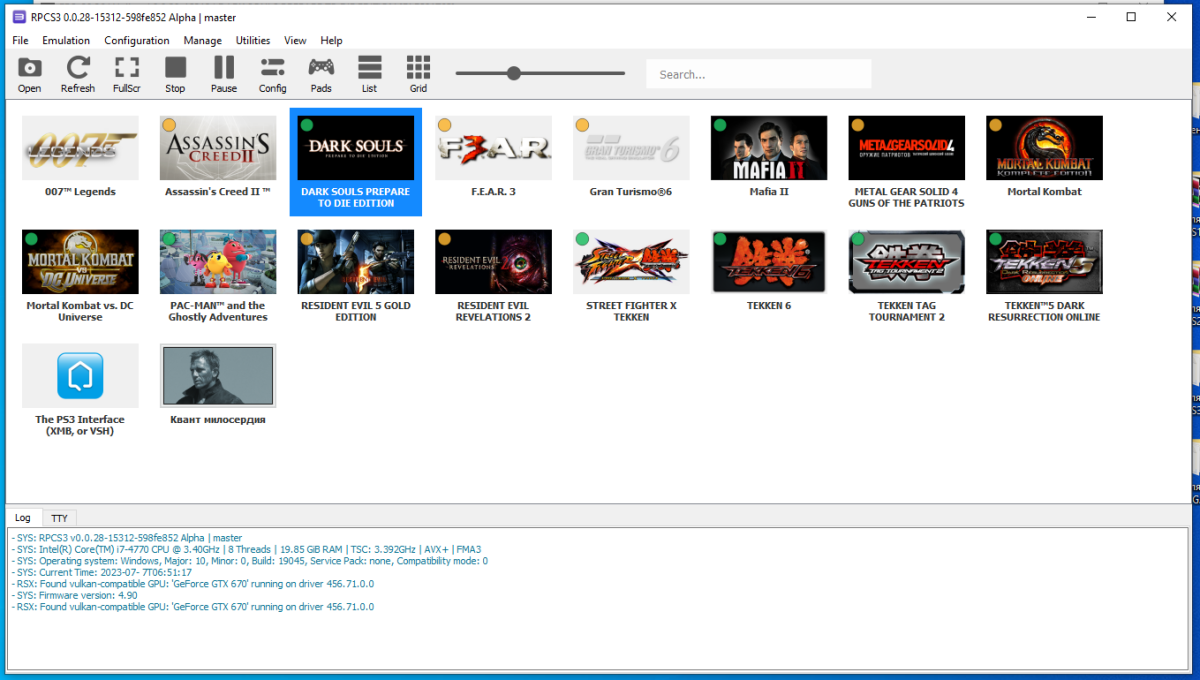Image resolution: width=1200 pixels, height=680 pixels.
Task: Switch to the Log tab
Action: pyautogui.click(x=23, y=518)
